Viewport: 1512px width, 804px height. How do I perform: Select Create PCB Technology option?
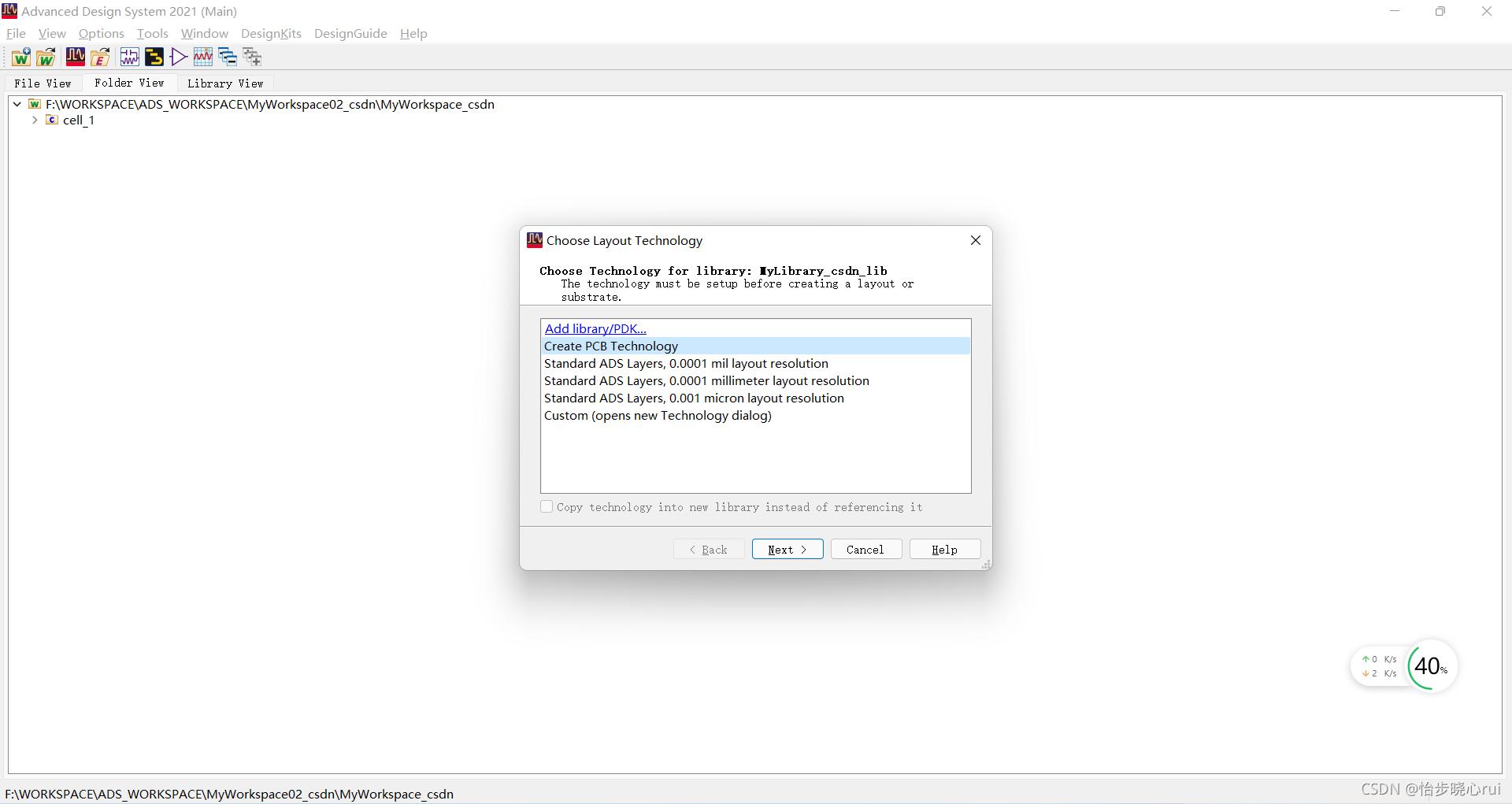[x=756, y=346]
